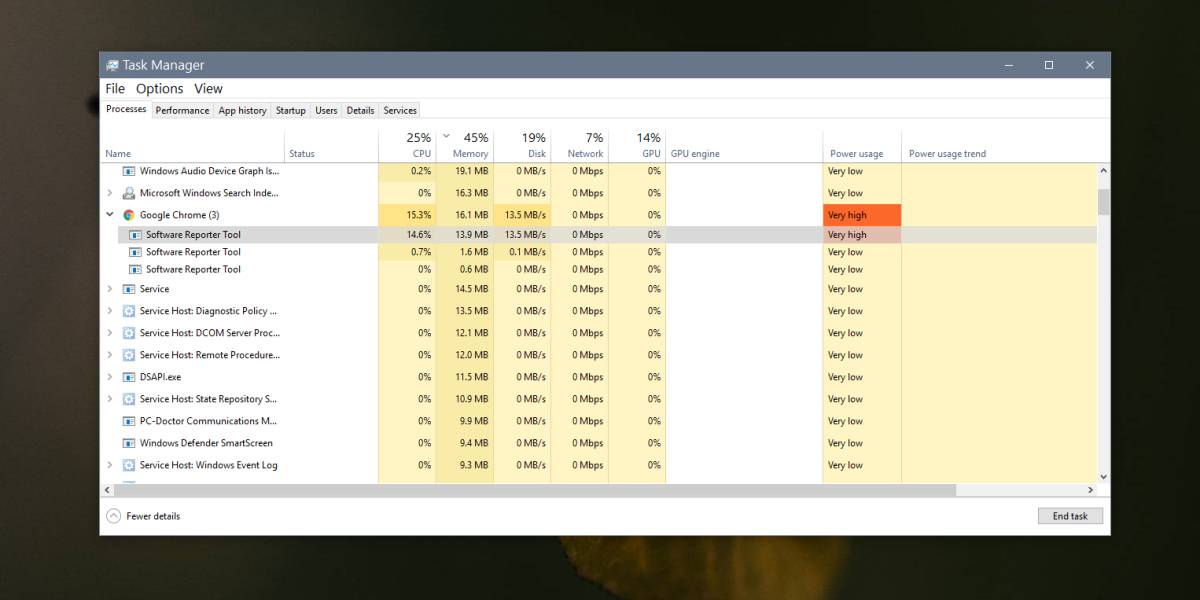The width and height of the screenshot is (1200, 600).
Task: Expand Service Host: DCOM Server Process row
Action: tap(110, 333)
